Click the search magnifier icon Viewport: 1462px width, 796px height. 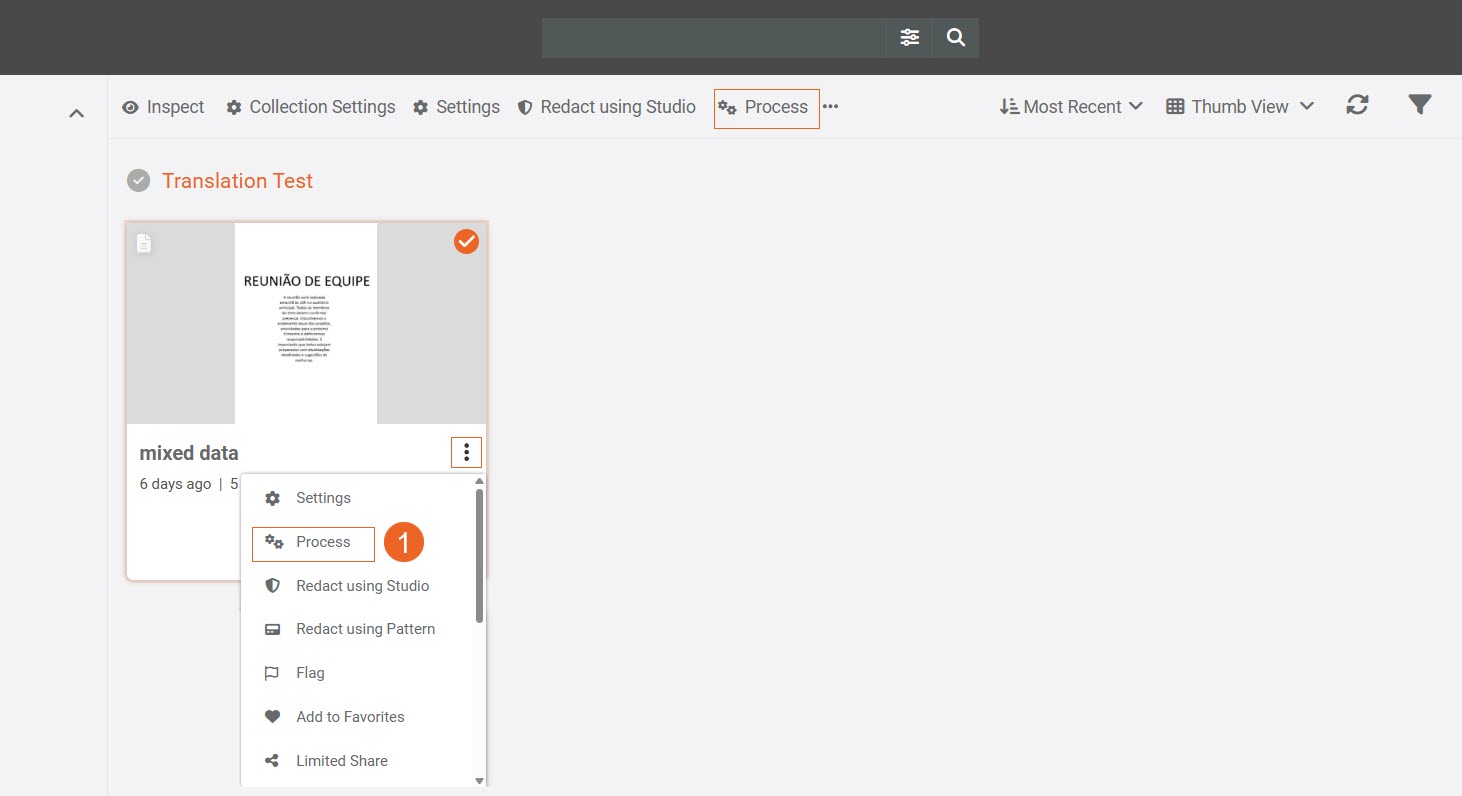pyautogui.click(x=956, y=38)
